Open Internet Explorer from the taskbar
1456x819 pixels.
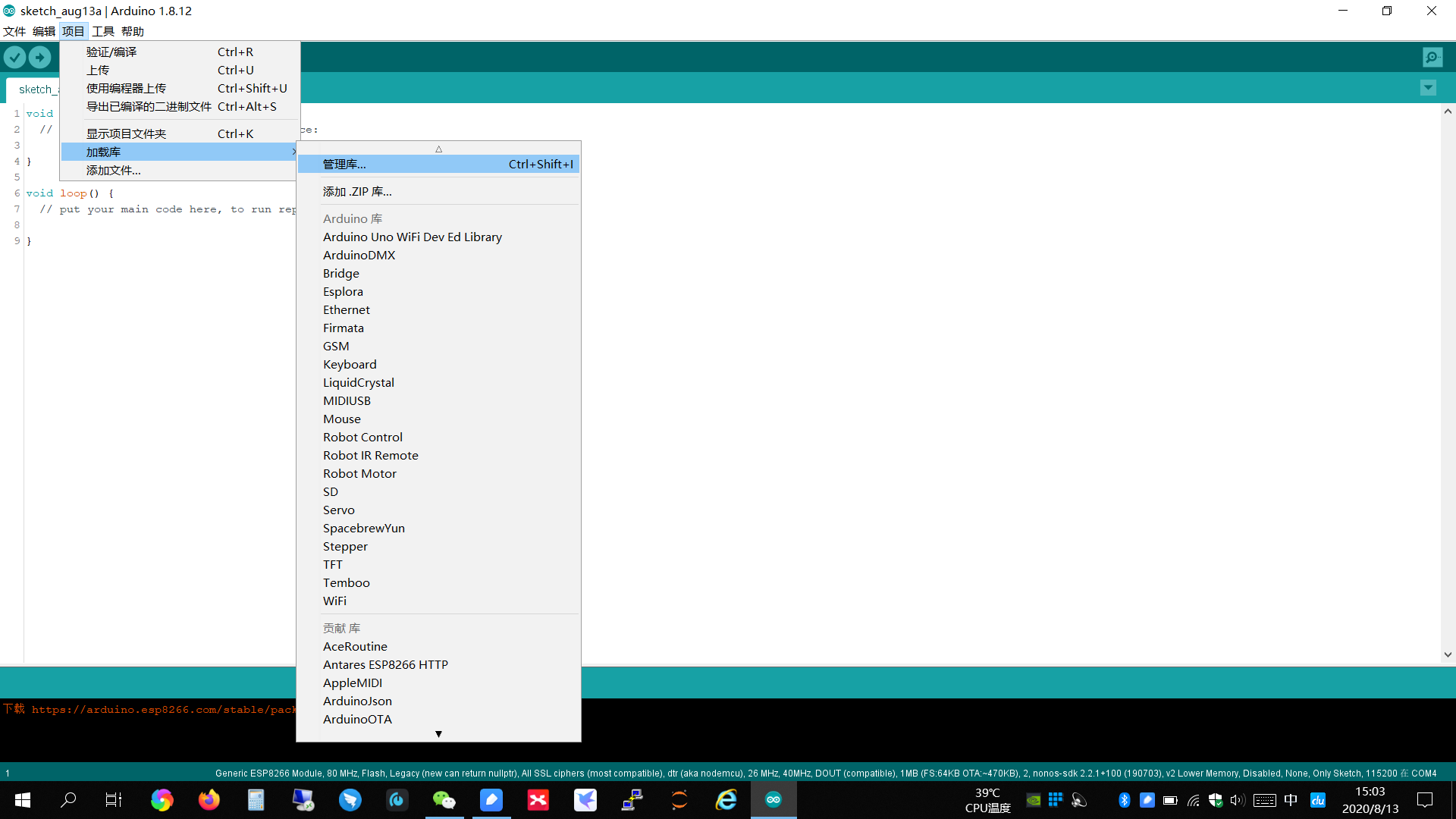(x=726, y=799)
